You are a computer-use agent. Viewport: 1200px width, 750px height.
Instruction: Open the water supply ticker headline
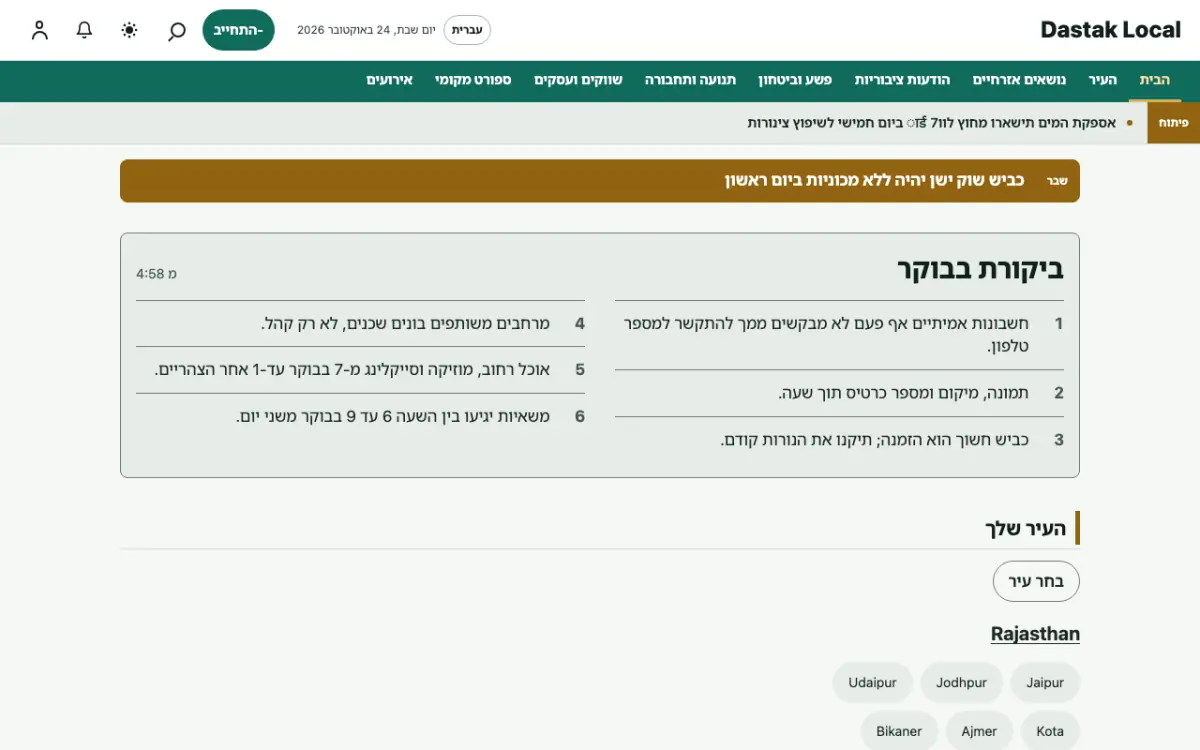point(931,123)
